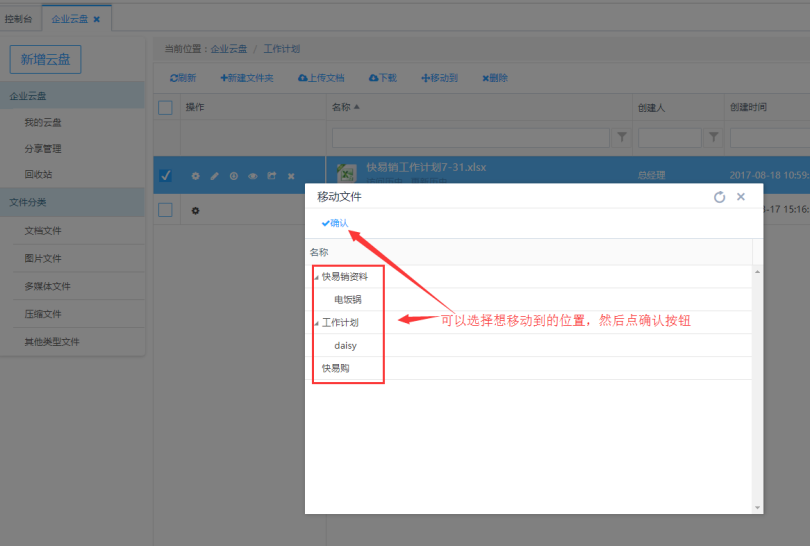Uncheck the checkbox of 快易销工作计划7-31.xlsx row
The height and width of the screenshot is (546, 810).
(x=166, y=176)
